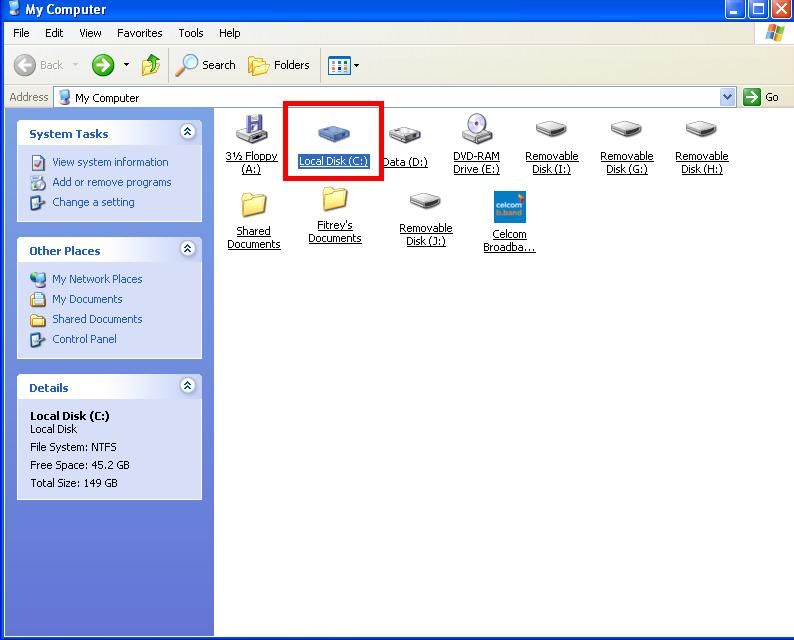This screenshot has height=640, width=794.
Task: Expand the Address bar dropdown arrow
Action: click(x=727, y=97)
